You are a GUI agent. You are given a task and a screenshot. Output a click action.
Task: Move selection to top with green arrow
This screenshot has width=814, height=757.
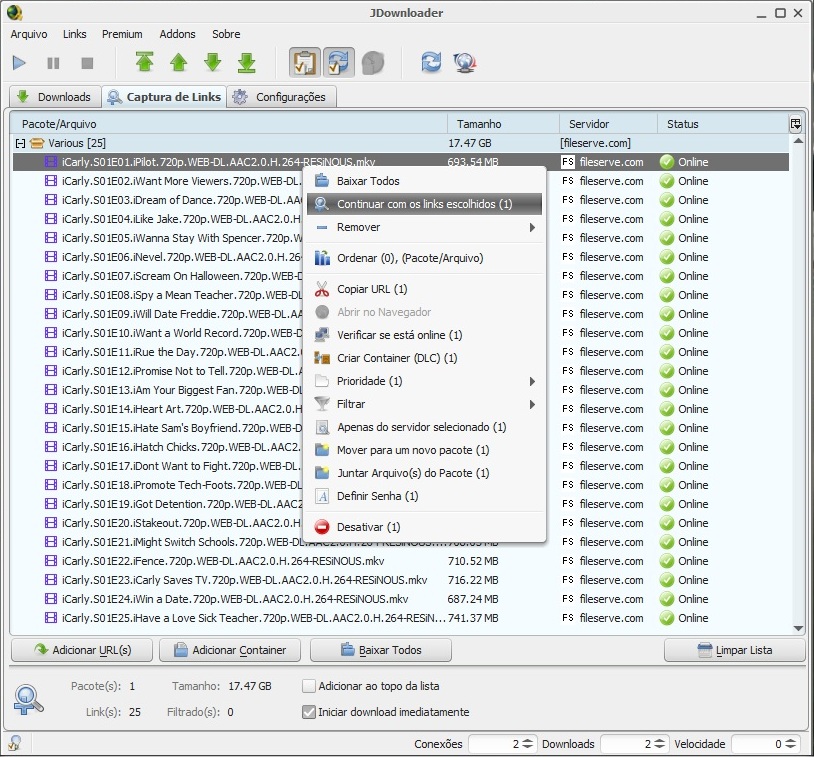[144, 62]
